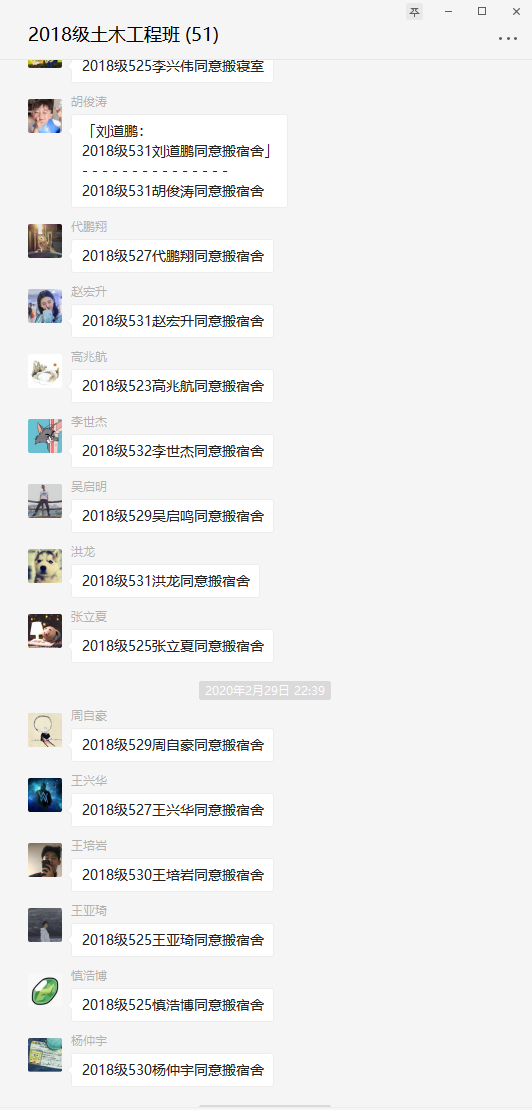
Task: Open 赵宏升's avatar picture
Action: [45, 306]
